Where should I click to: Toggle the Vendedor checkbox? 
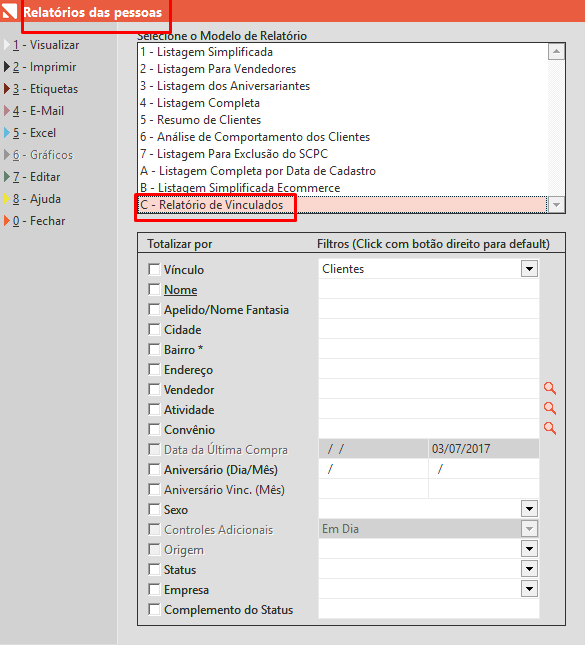(x=154, y=389)
